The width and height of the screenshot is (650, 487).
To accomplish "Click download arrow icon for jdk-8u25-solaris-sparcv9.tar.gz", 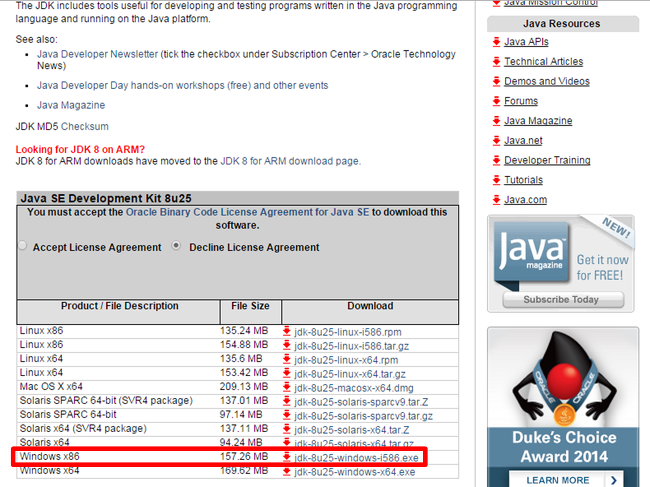I will pos(286,416).
